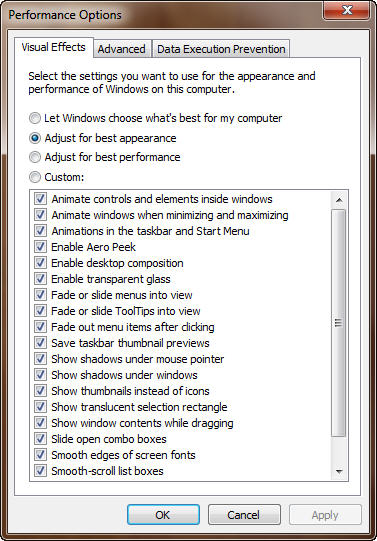Image resolution: width=377 pixels, height=541 pixels.
Task: Switch to the Advanced tab
Action: (x=121, y=49)
